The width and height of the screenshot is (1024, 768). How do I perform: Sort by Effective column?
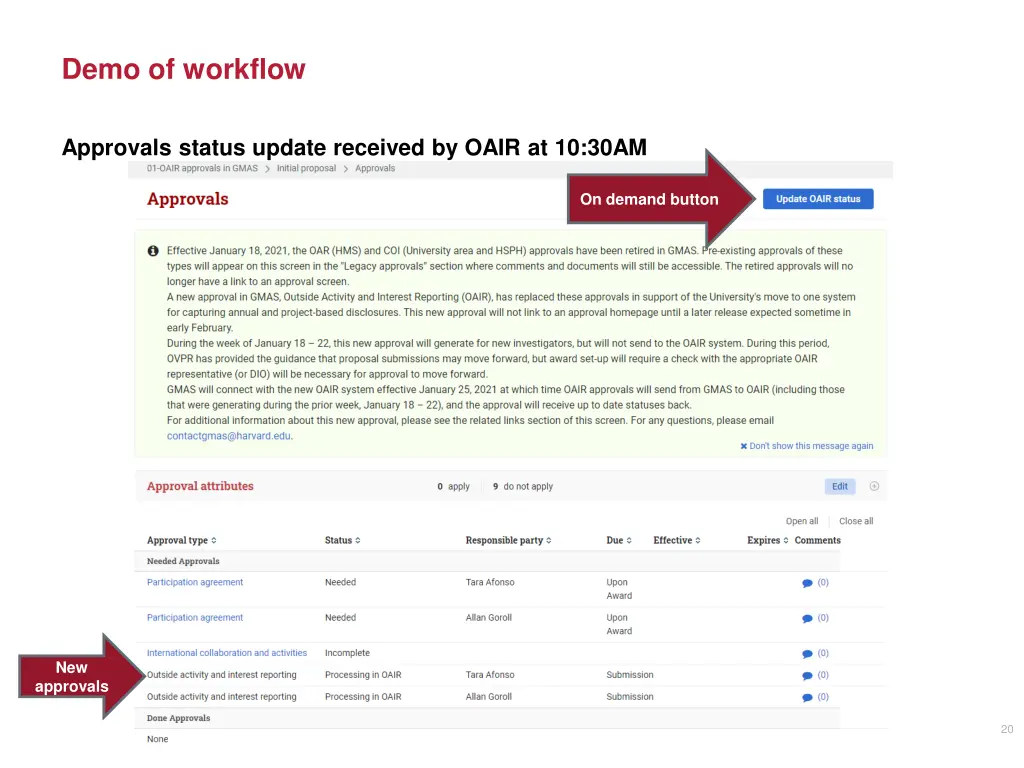click(677, 540)
